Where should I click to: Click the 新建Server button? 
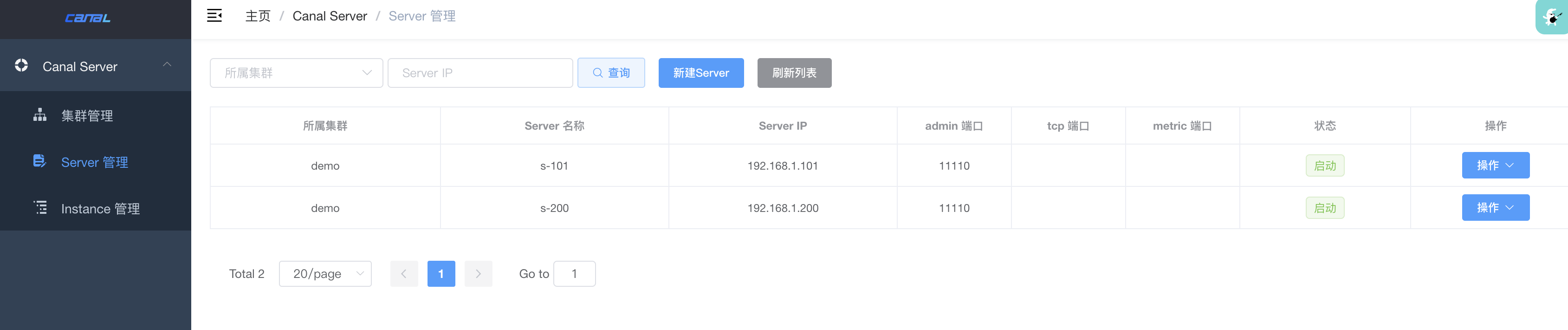coord(700,73)
